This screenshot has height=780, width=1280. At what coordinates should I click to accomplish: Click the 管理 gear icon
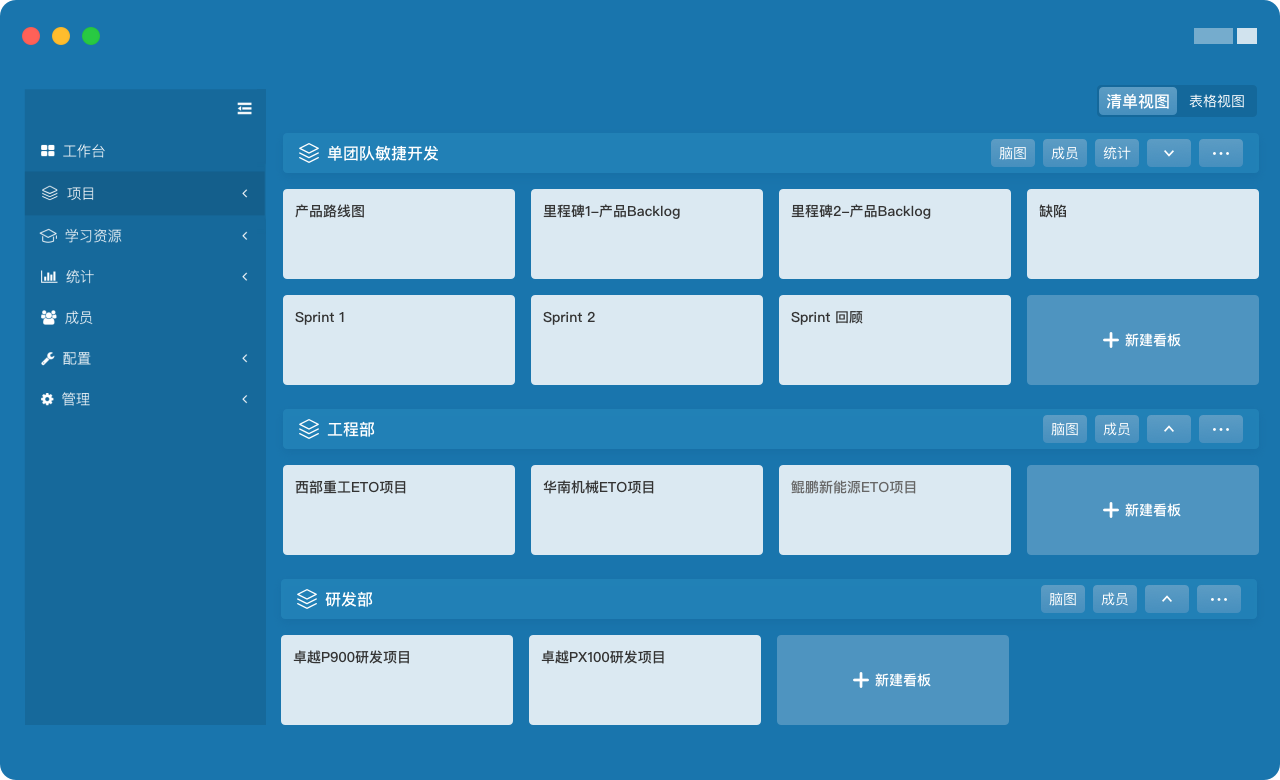click(x=47, y=399)
